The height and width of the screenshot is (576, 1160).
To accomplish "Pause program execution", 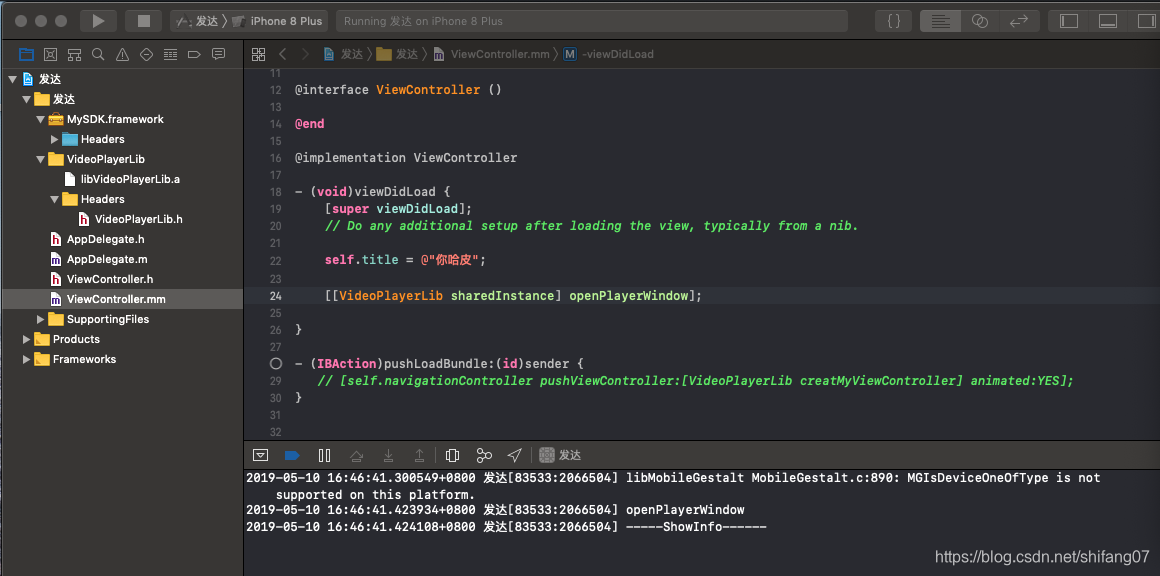I will tap(324, 455).
